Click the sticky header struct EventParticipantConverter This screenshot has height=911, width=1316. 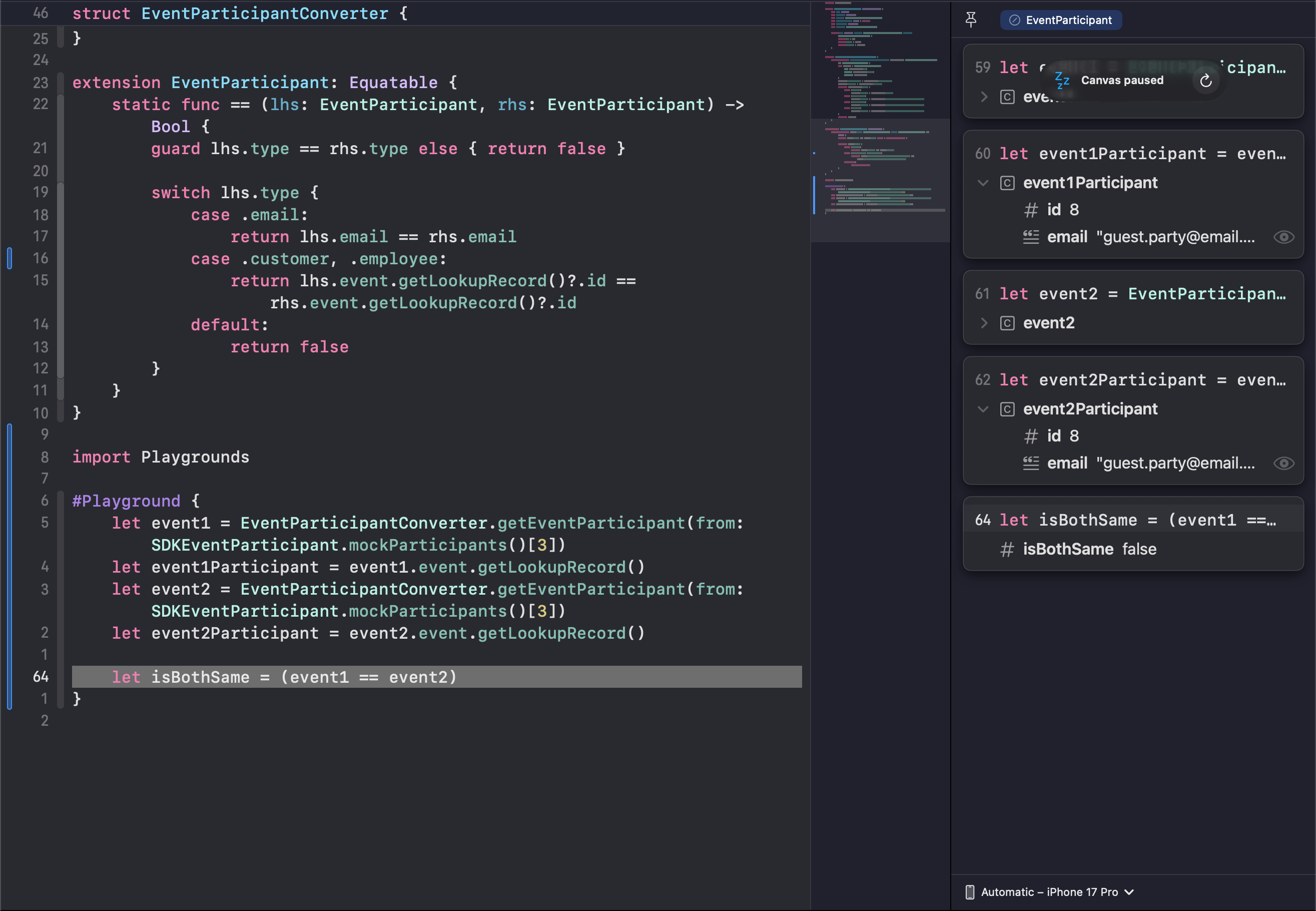(x=240, y=13)
